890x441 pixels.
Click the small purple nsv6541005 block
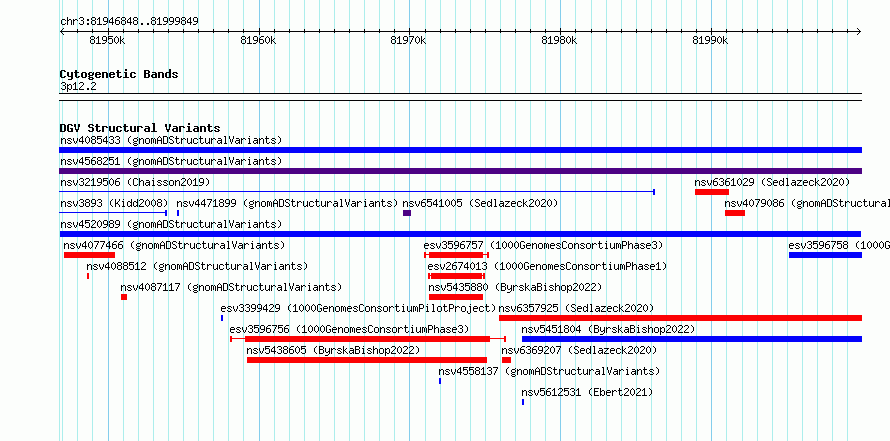(407, 213)
